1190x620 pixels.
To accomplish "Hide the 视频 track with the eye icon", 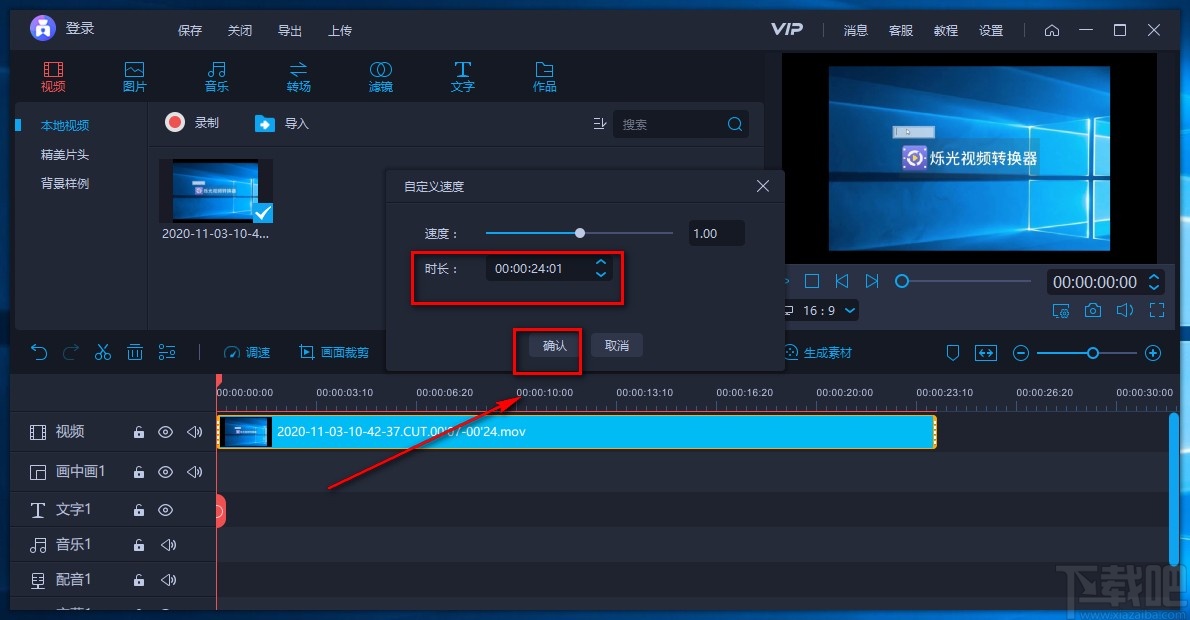I will click(166, 432).
